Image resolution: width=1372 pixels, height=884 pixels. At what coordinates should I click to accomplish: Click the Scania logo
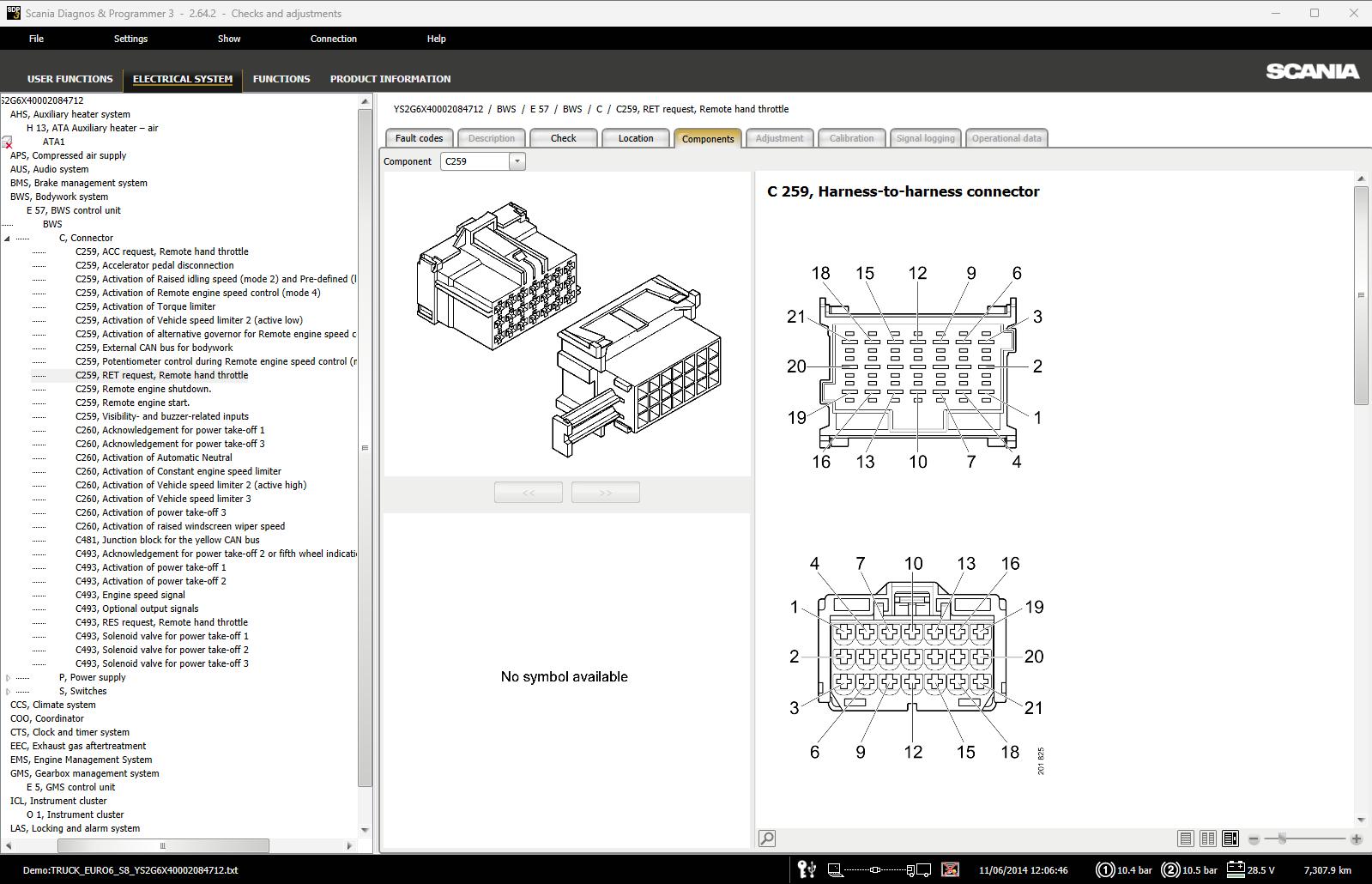[x=1313, y=71]
